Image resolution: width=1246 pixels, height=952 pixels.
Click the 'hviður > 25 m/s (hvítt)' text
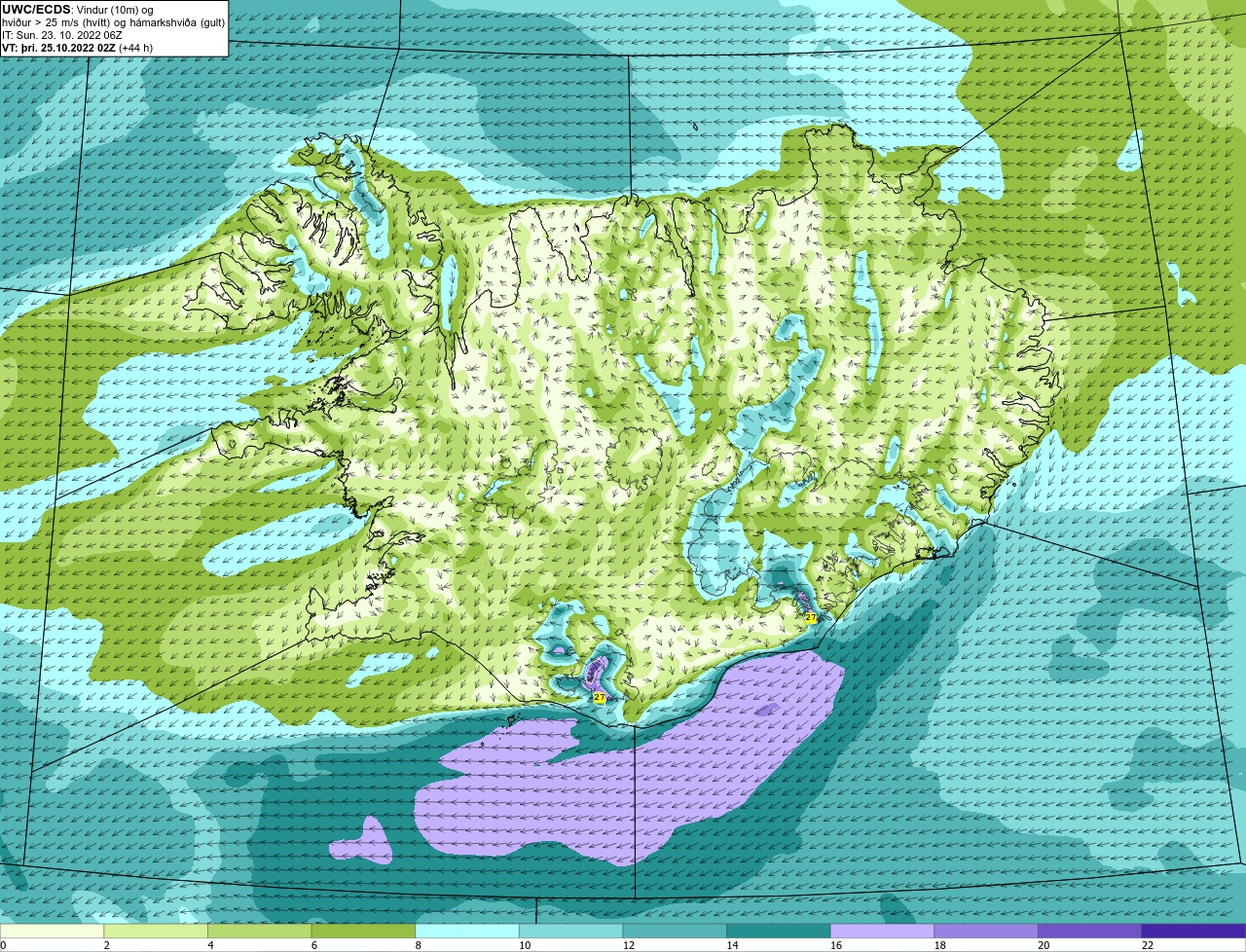coord(58,22)
